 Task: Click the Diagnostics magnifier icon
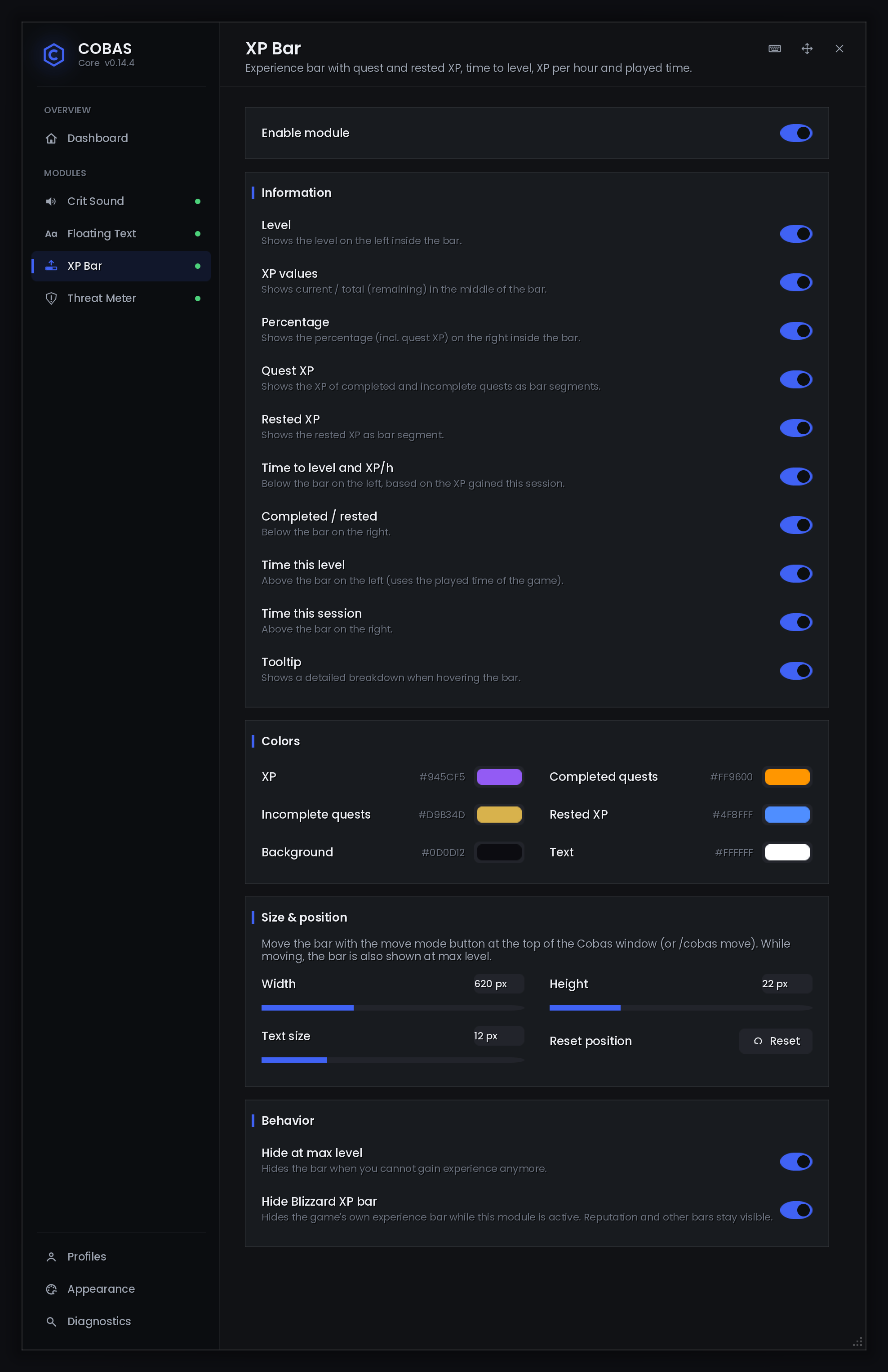51,1321
